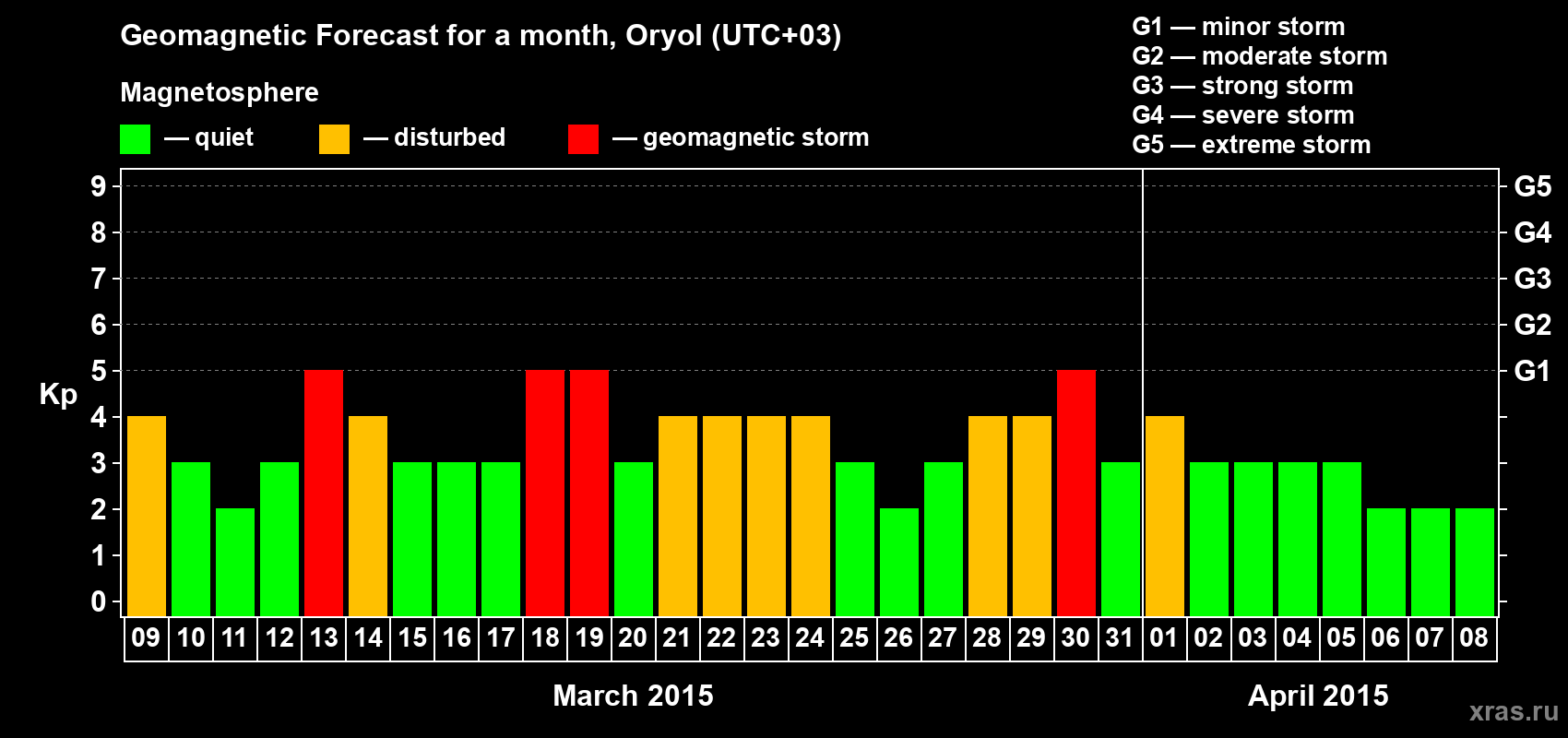Image resolution: width=1568 pixels, height=738 pixels.
Task: Click the '— geomagnetic storm' legend label
Action: pos(741,138)
